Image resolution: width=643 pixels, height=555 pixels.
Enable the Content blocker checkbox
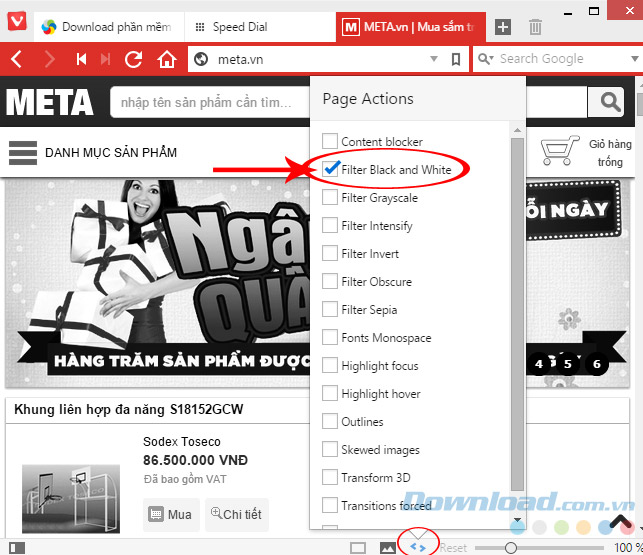tap(330, 142)
